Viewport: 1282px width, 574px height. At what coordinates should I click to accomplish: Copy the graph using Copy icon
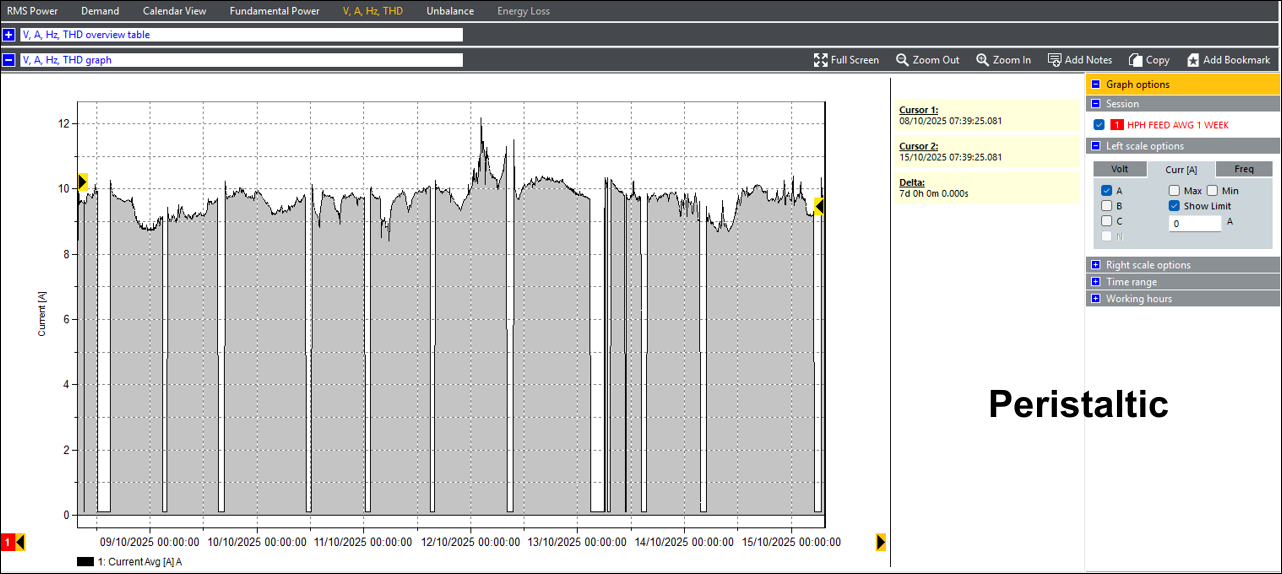click(x=1135, y=60)
